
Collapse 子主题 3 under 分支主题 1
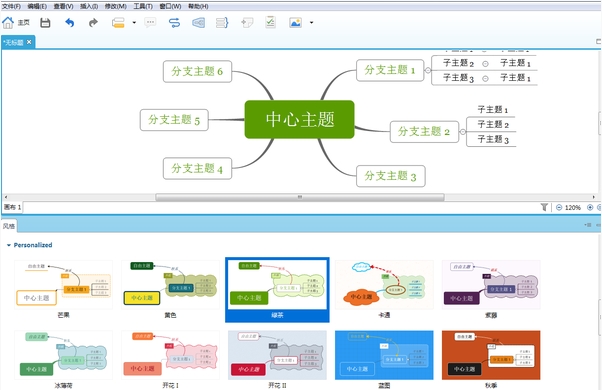(485, 78)
